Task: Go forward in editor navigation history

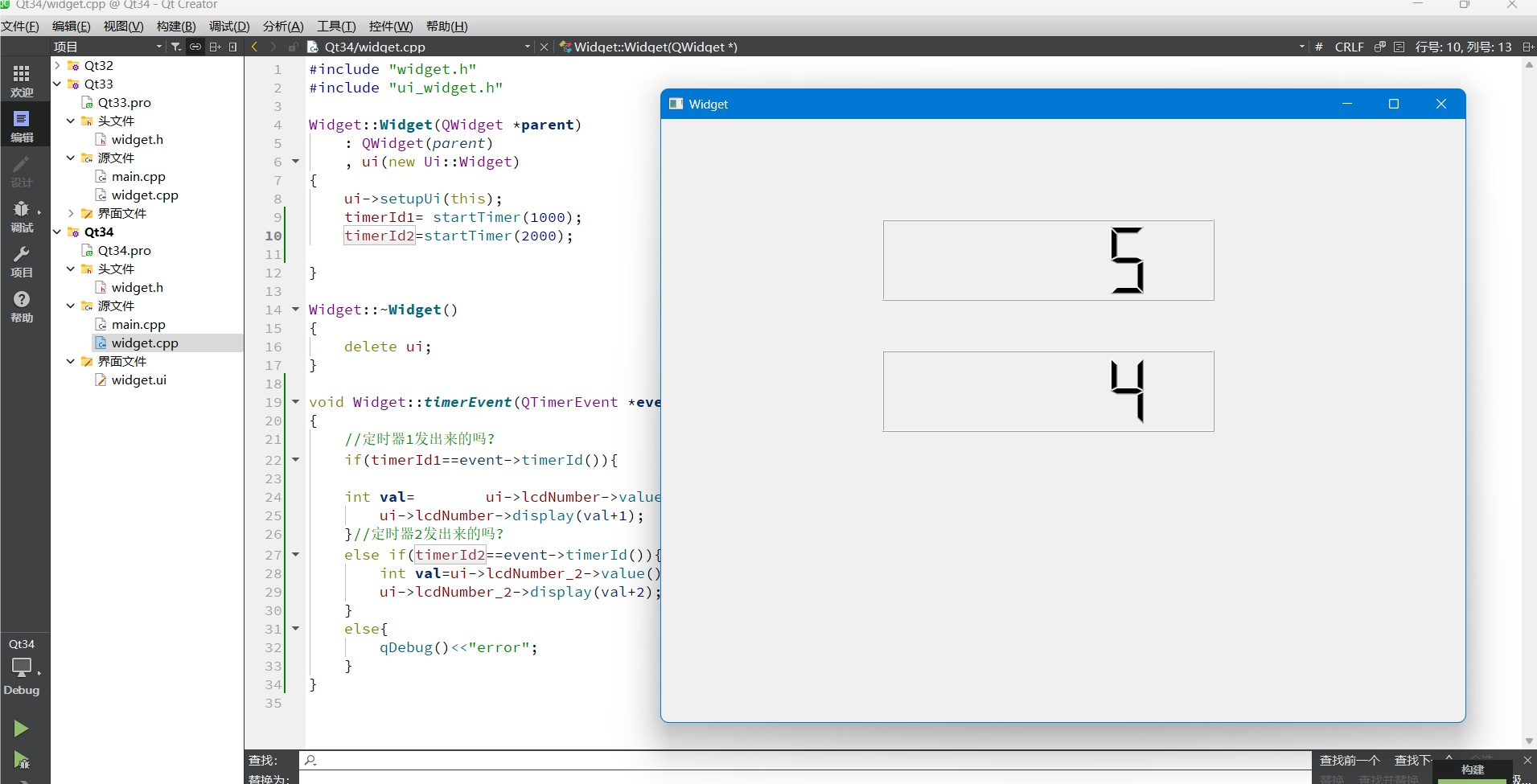Action: (x=273, y=47)
